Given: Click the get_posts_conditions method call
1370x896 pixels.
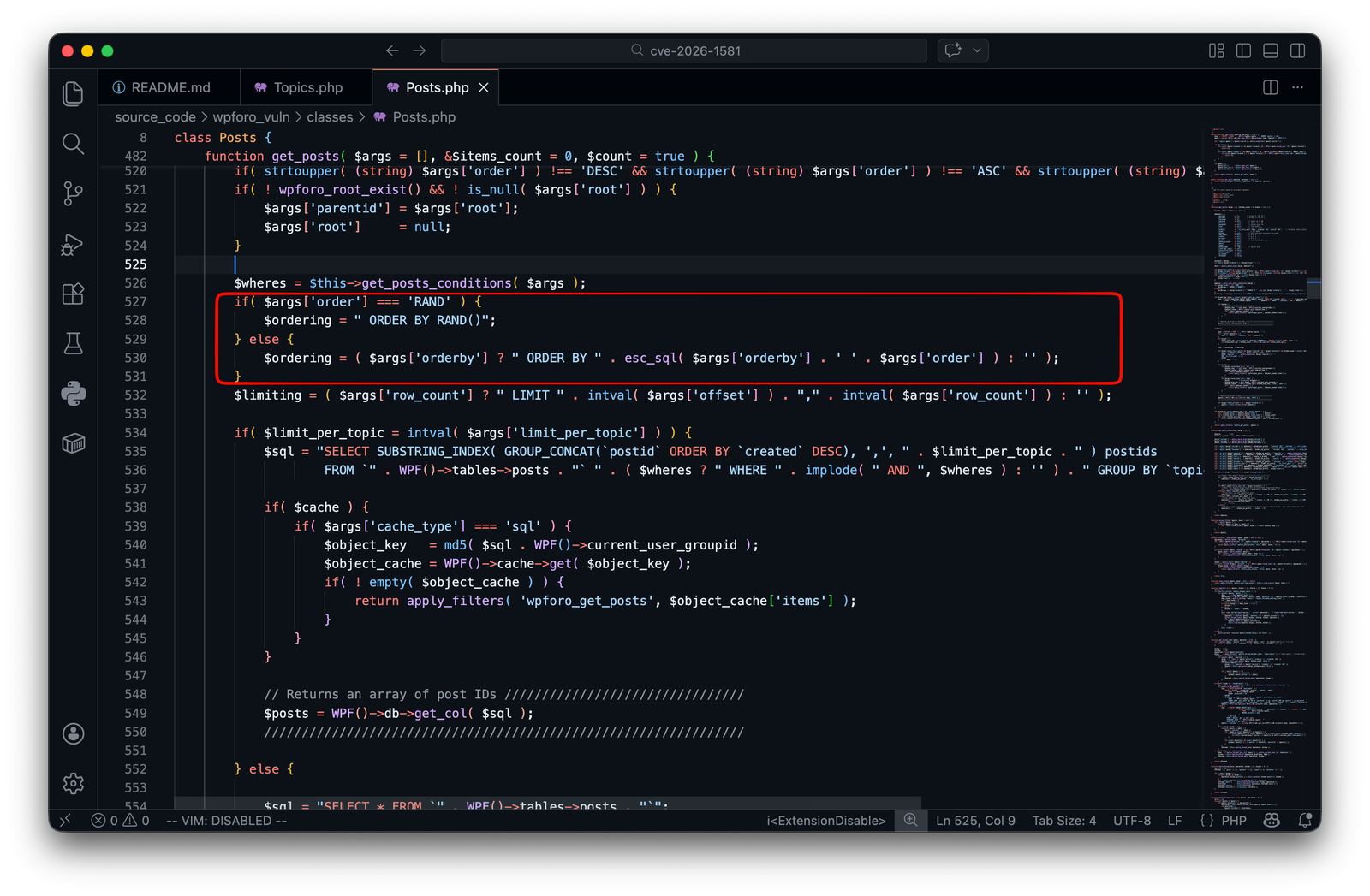Looking at the screenshot, I should [437, 282].
